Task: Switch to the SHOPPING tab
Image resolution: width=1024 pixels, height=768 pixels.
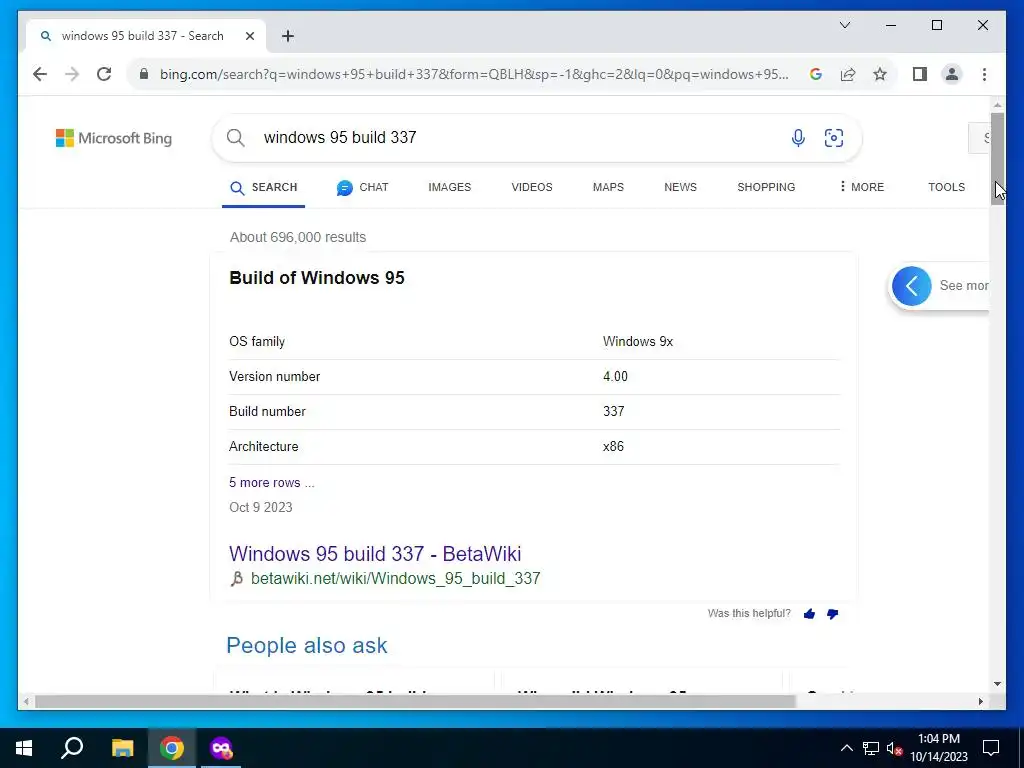Action: pos(766,187)
